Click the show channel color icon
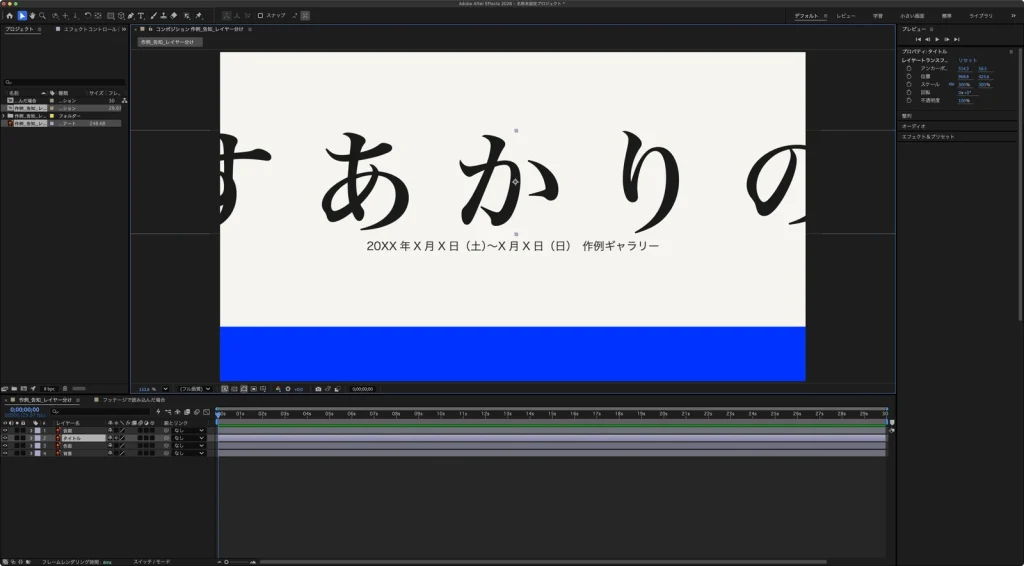Screen dimensions: 1024x566 point(278,389)
